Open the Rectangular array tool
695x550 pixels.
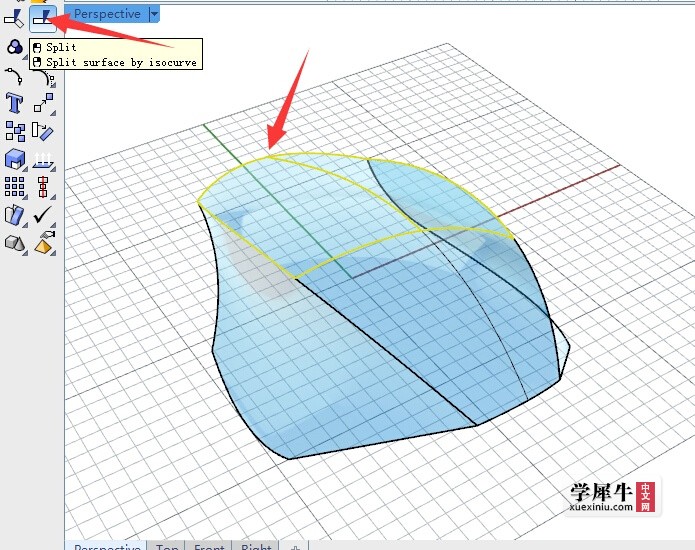(15, 187)
